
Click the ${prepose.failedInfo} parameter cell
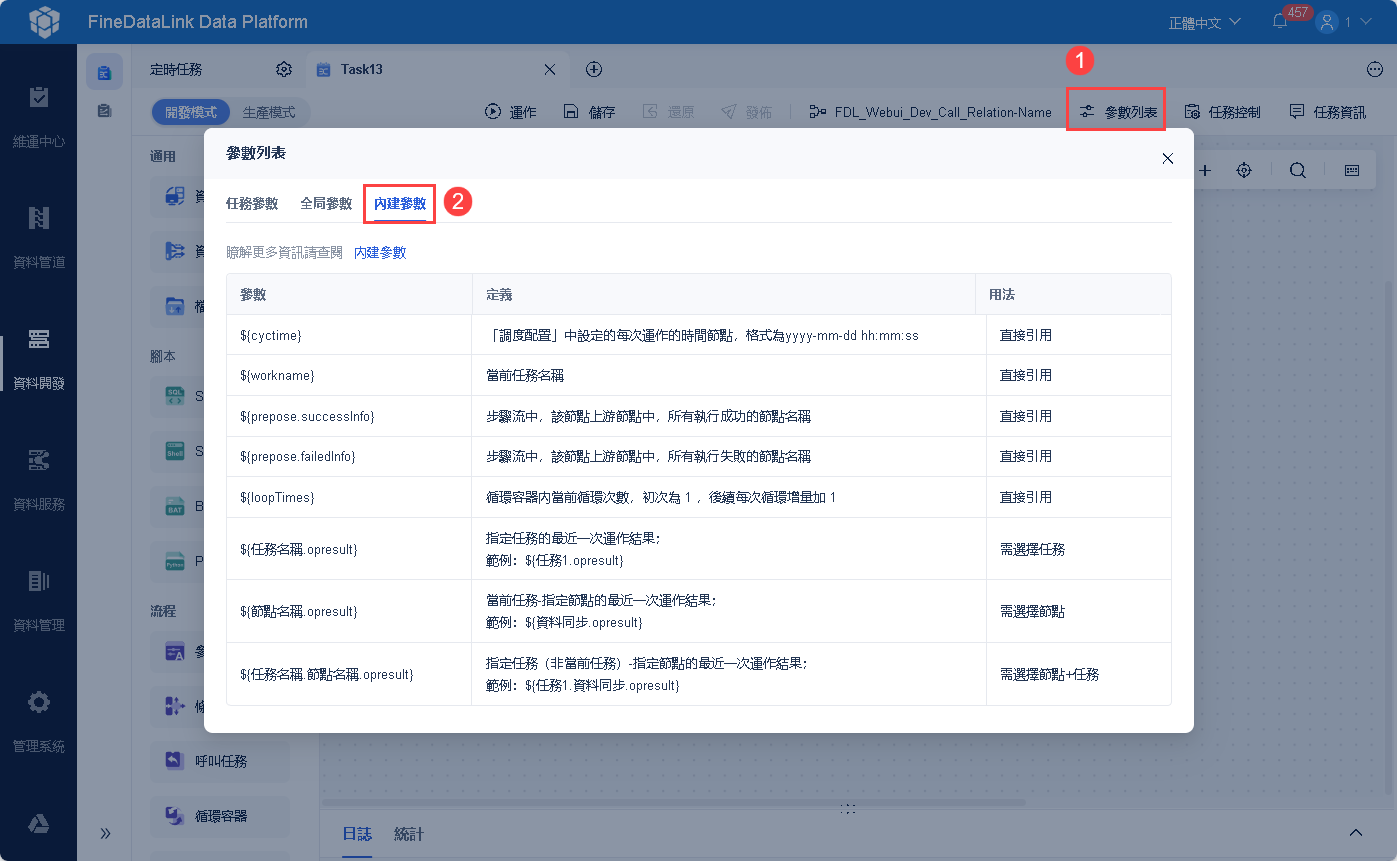coord(349,456)
